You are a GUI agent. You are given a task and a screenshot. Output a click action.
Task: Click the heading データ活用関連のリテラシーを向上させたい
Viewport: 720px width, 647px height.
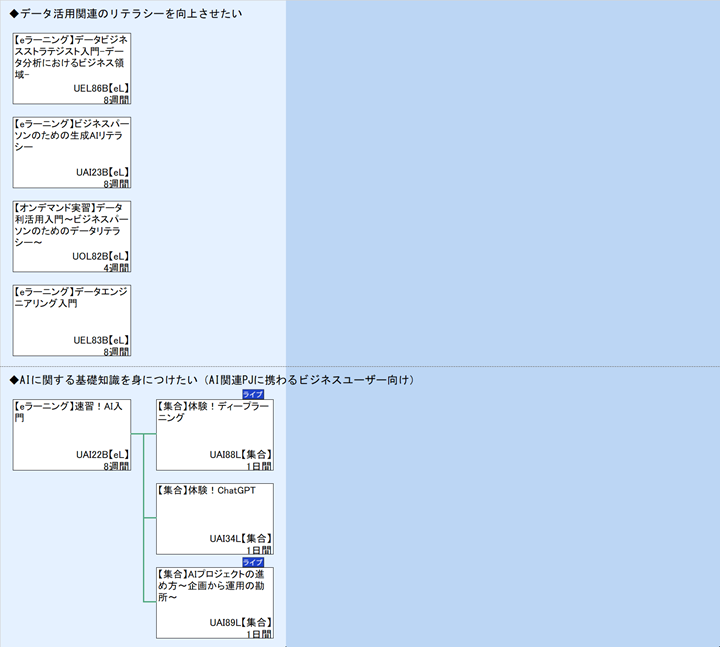coord(126,14)
